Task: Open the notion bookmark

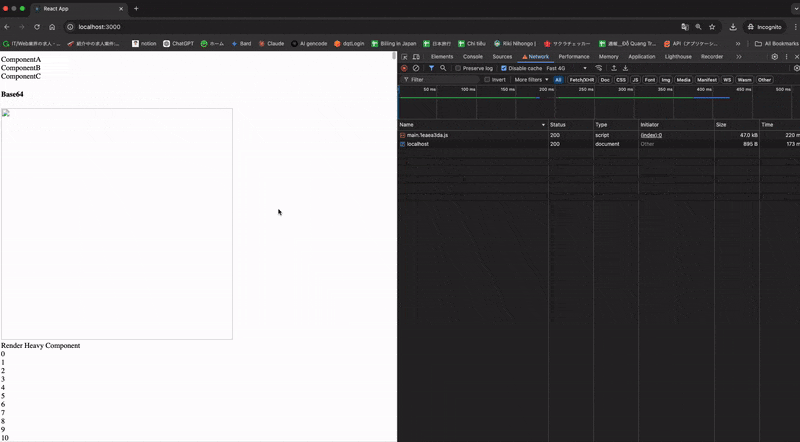Action: point(144,44)
